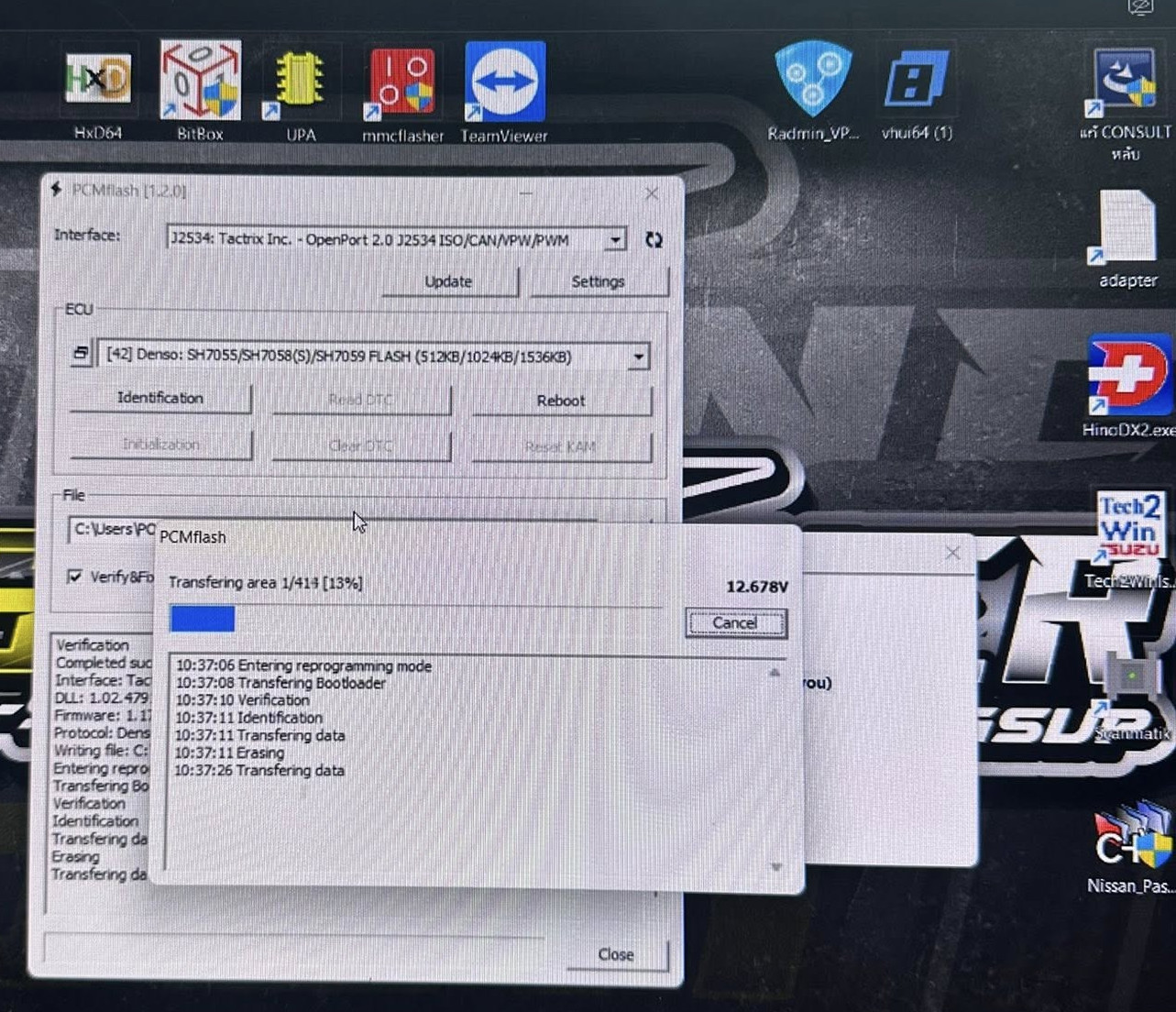Open PCMflash Settings
The image size is (1176, 1012).
click(599, 281)
